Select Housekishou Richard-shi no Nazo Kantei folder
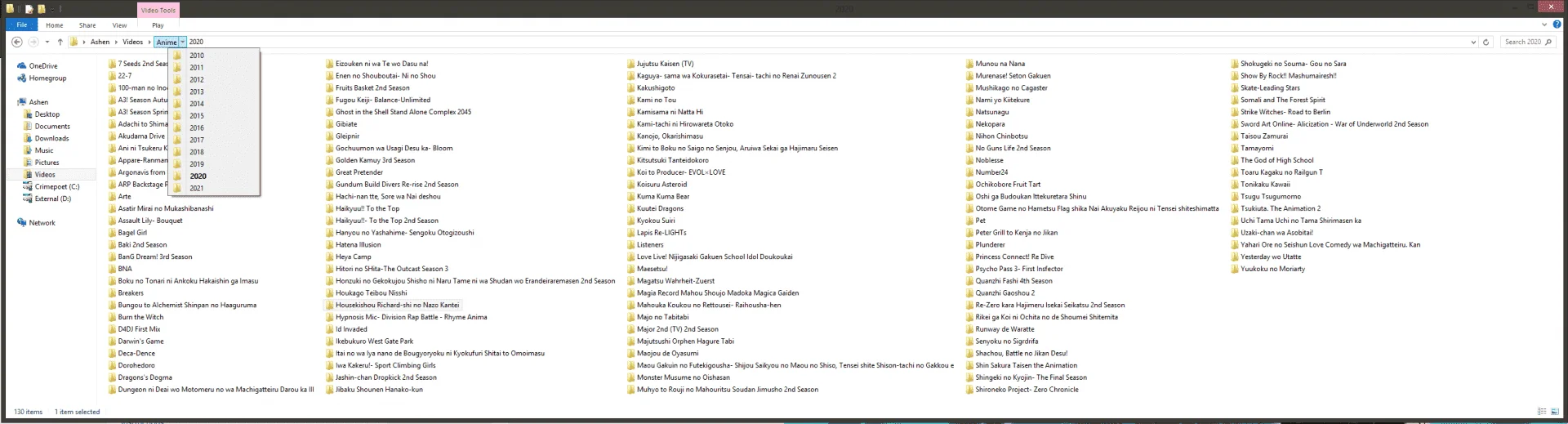Screen dimensions: 1568x424 point(393,306)
